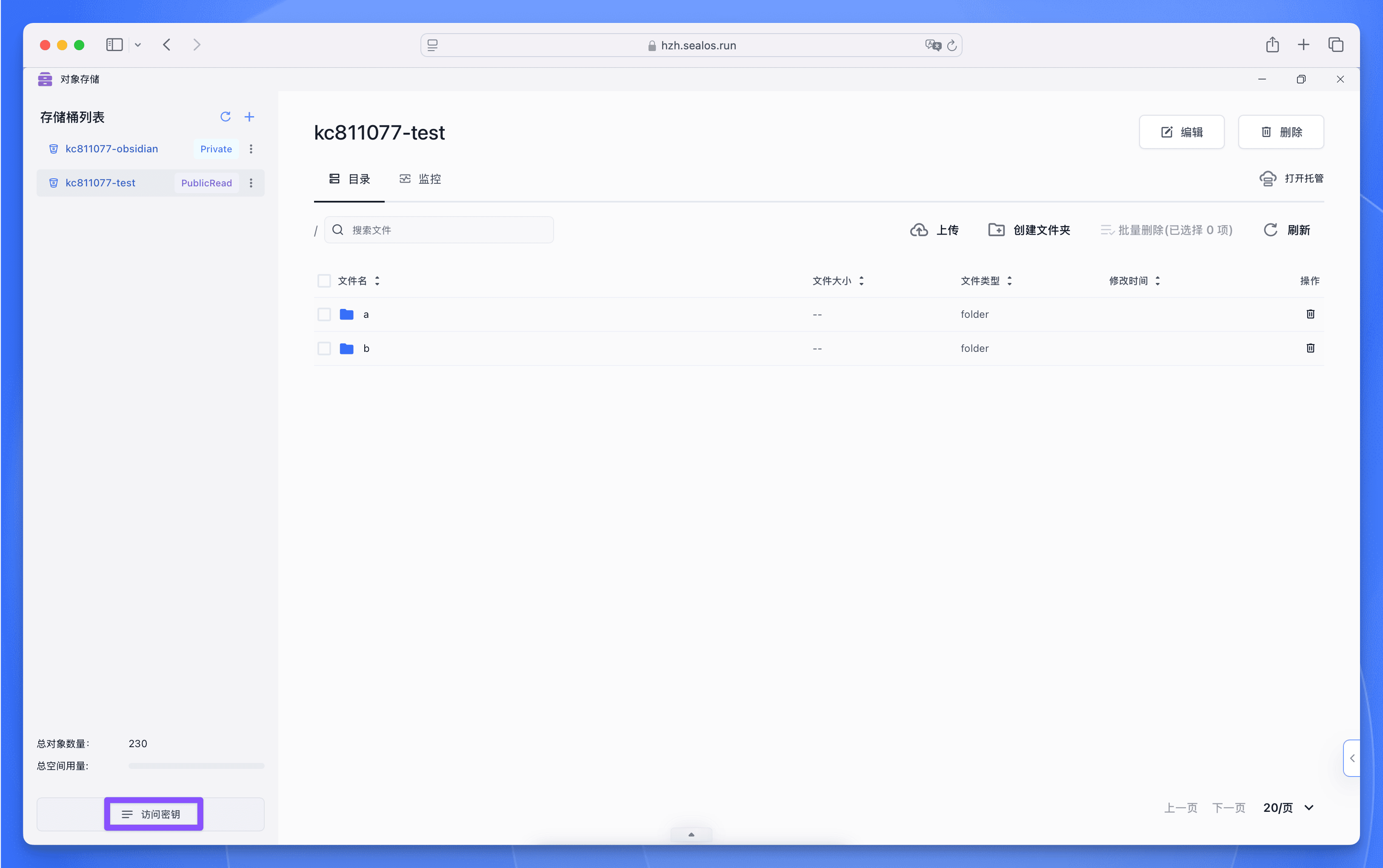The image size is (1383, 868).
Task: Click 创建文件夹 to create folder
Action: pyautogui.click(x=1029, y=230)
